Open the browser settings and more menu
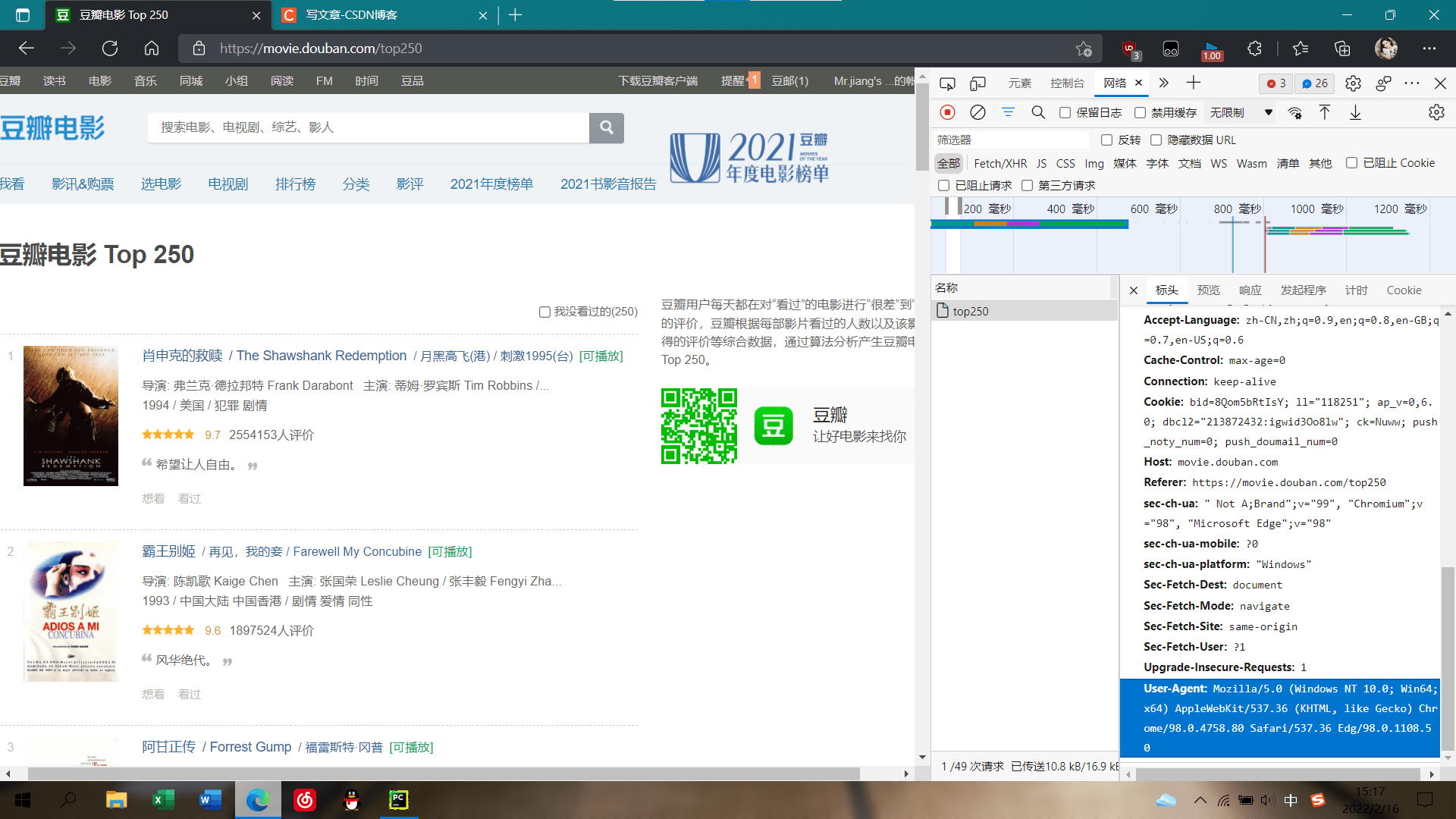The width and height of the screenshot is (1456, 819). [x=1429, y=49]
